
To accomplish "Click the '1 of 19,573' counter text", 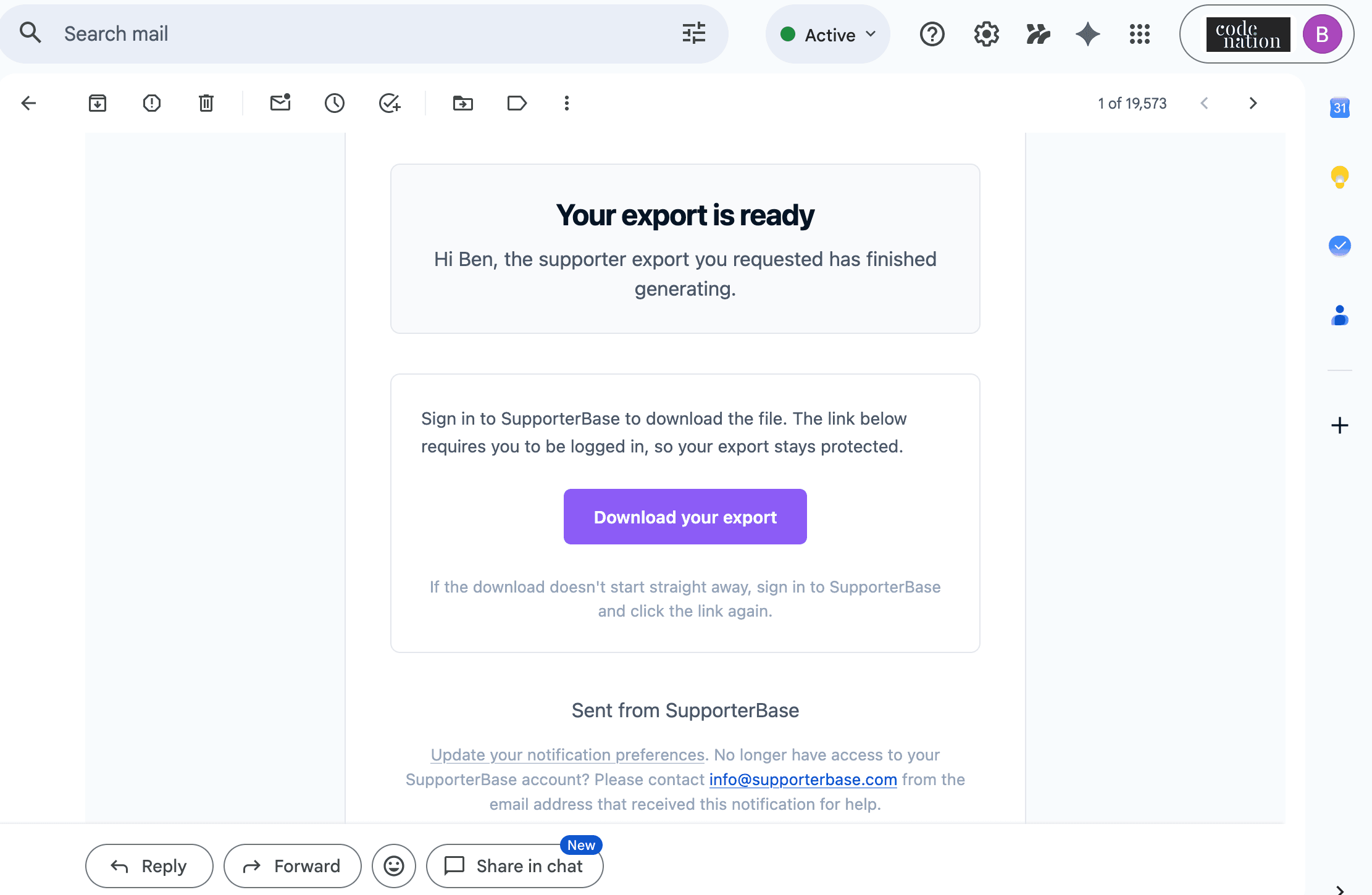I will [1132, 103].
